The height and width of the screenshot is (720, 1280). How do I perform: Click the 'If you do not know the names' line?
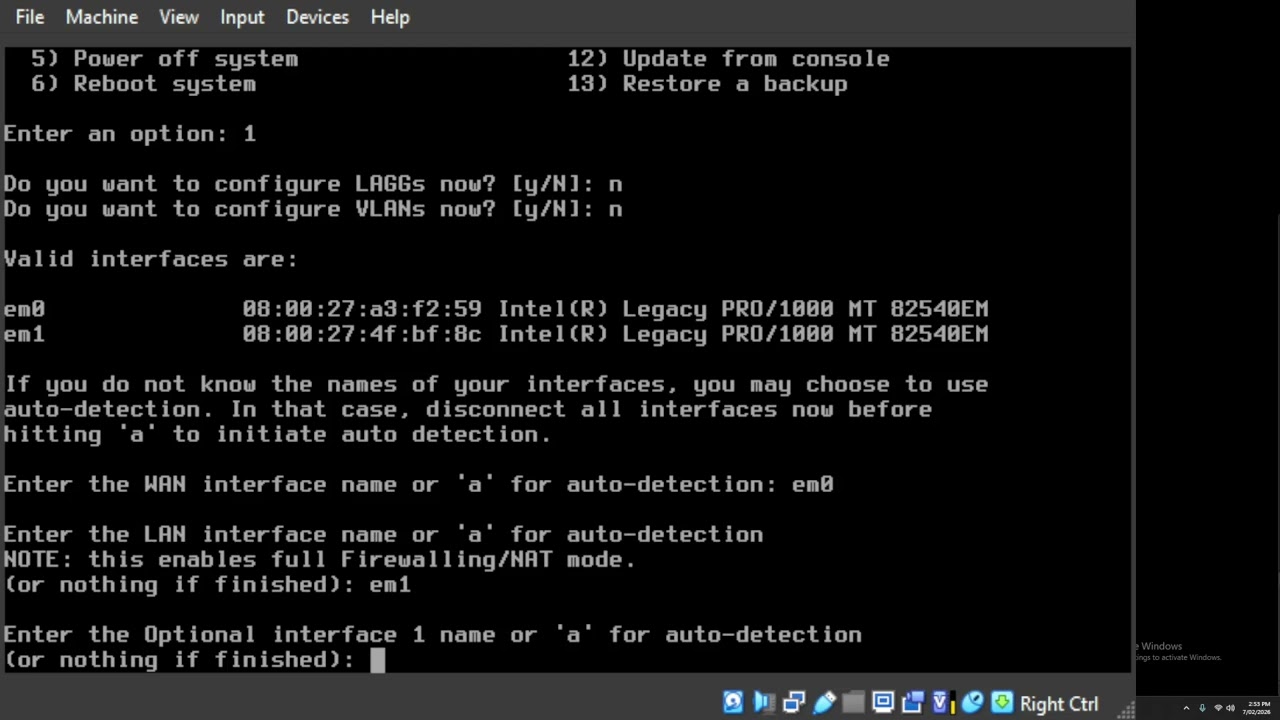tap(496, 384)
